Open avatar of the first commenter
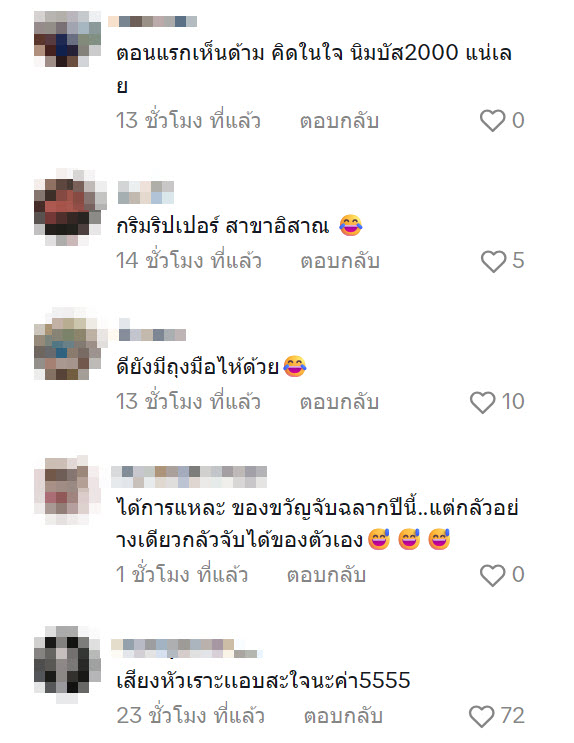Viewport: 574px width, 743px height. [x=67, y=39]
